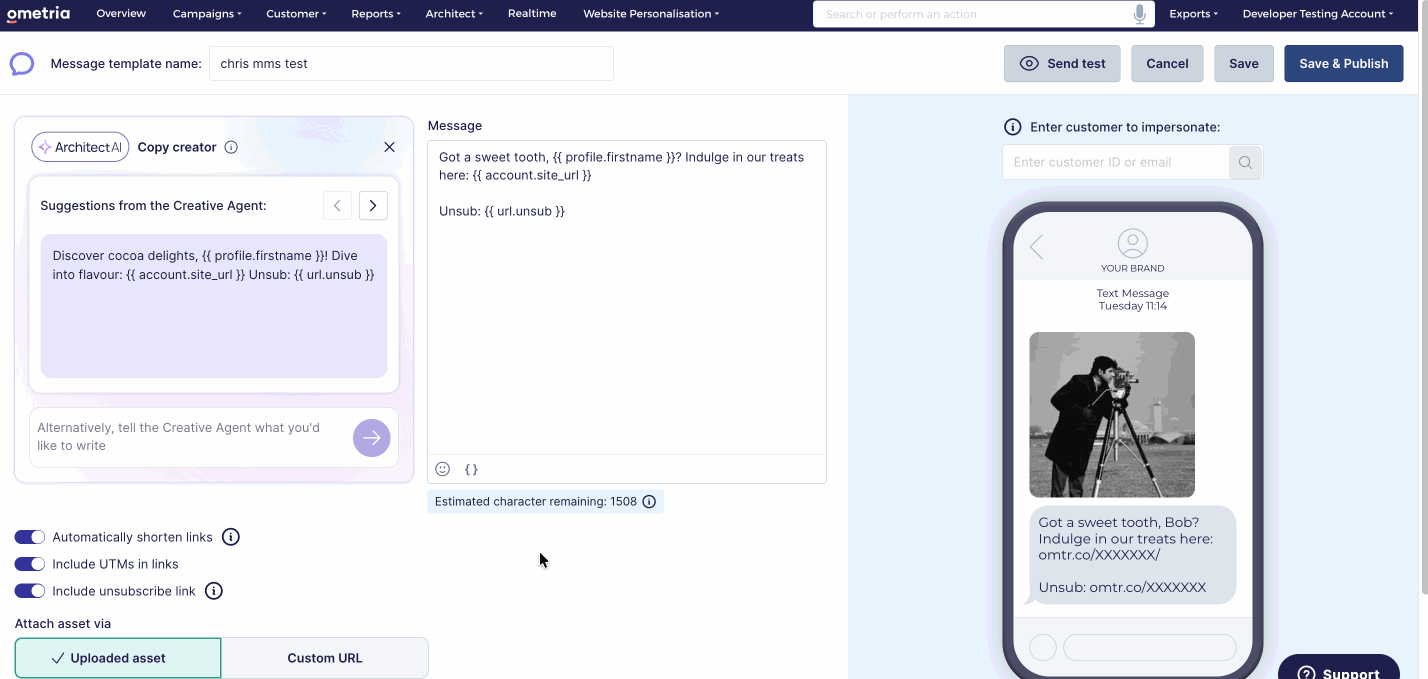
Task: Toggle Include unsubscribe link switch
Action: pyautogui.click(x=30, y=591)
